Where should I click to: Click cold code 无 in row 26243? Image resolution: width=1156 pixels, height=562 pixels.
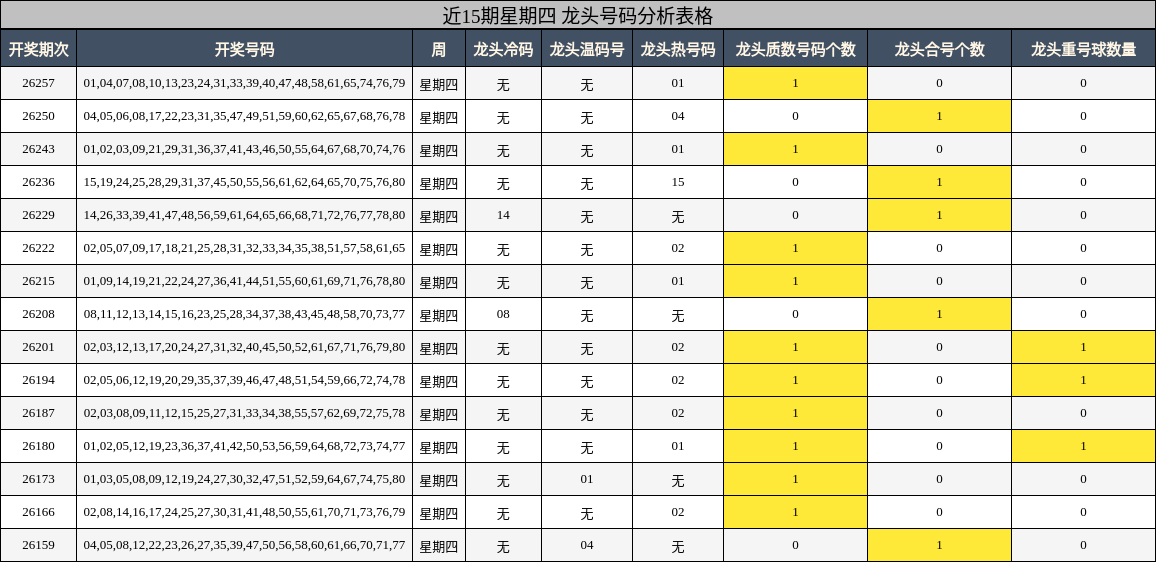[503, 150]
